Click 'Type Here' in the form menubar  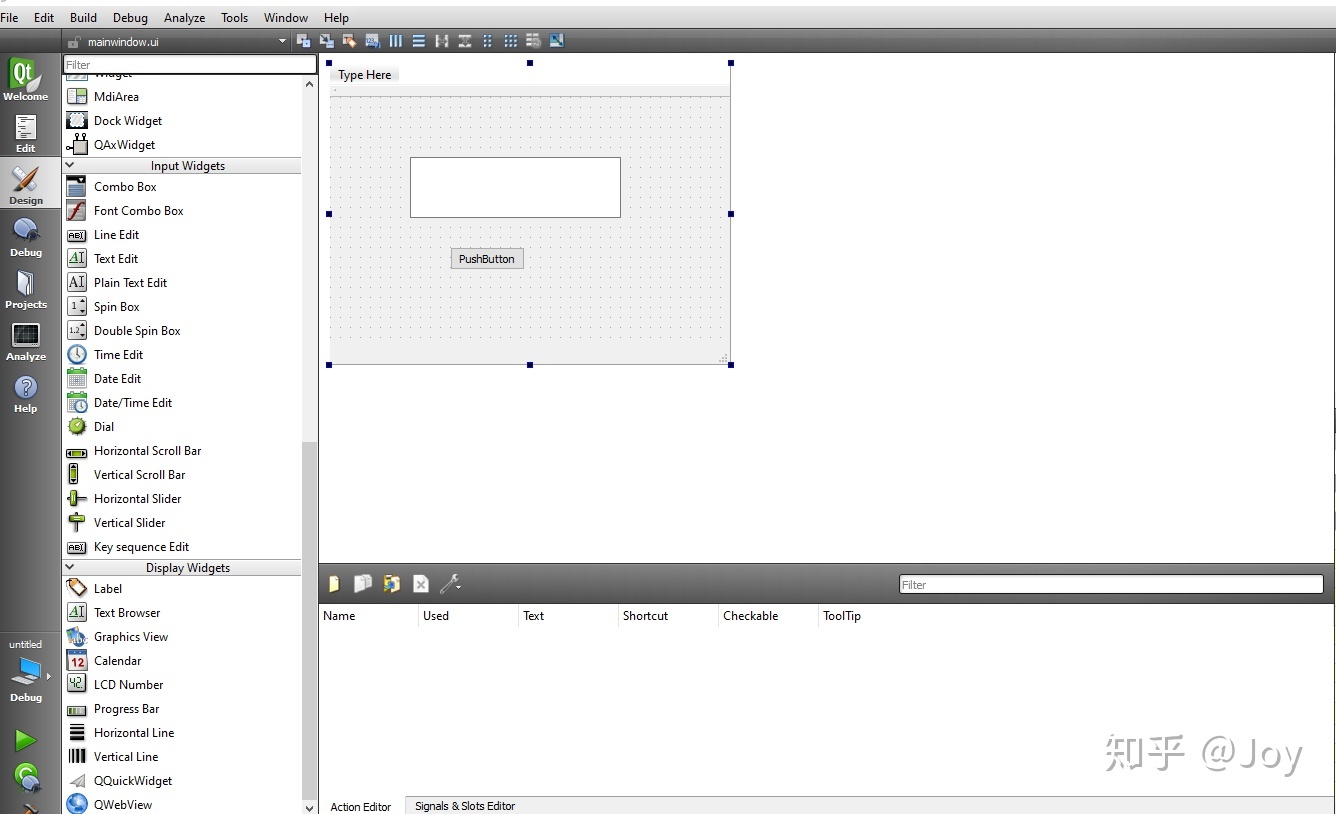[x=365, y=75]
